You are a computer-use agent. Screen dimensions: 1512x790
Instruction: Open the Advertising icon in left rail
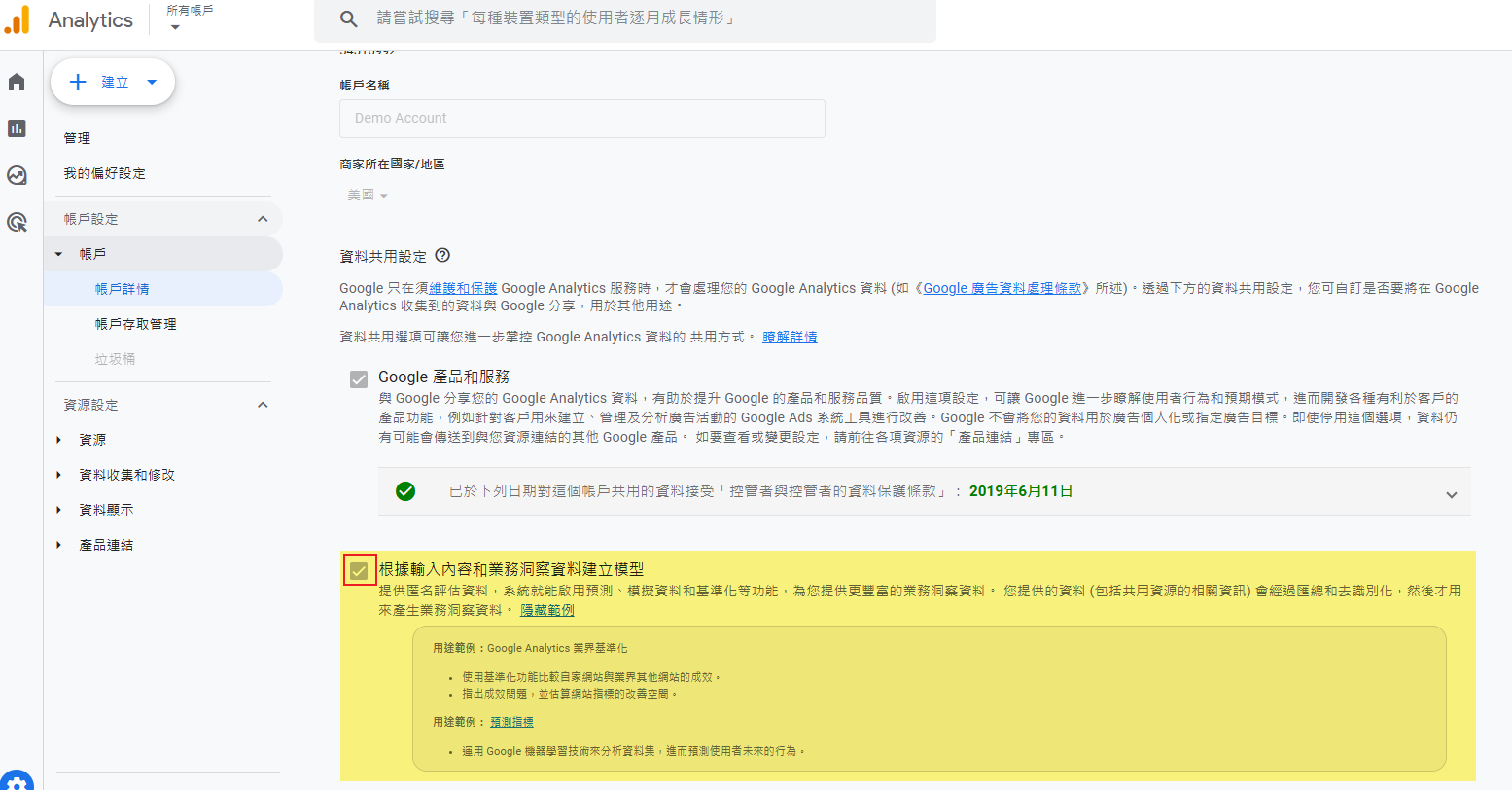pyautogui.click(x=17, y=222)
